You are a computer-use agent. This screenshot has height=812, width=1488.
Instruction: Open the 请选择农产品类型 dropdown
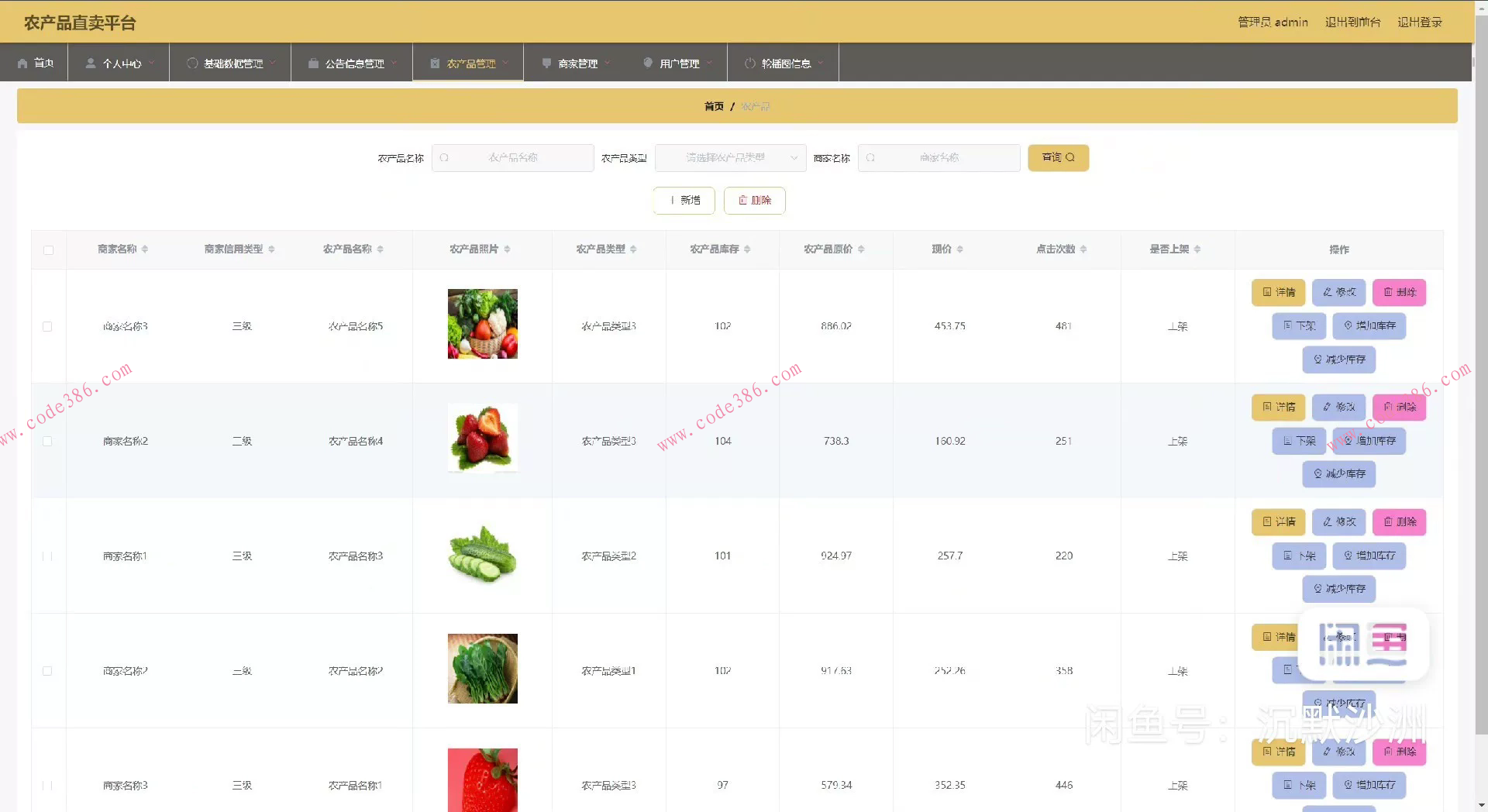coord(728,157)
